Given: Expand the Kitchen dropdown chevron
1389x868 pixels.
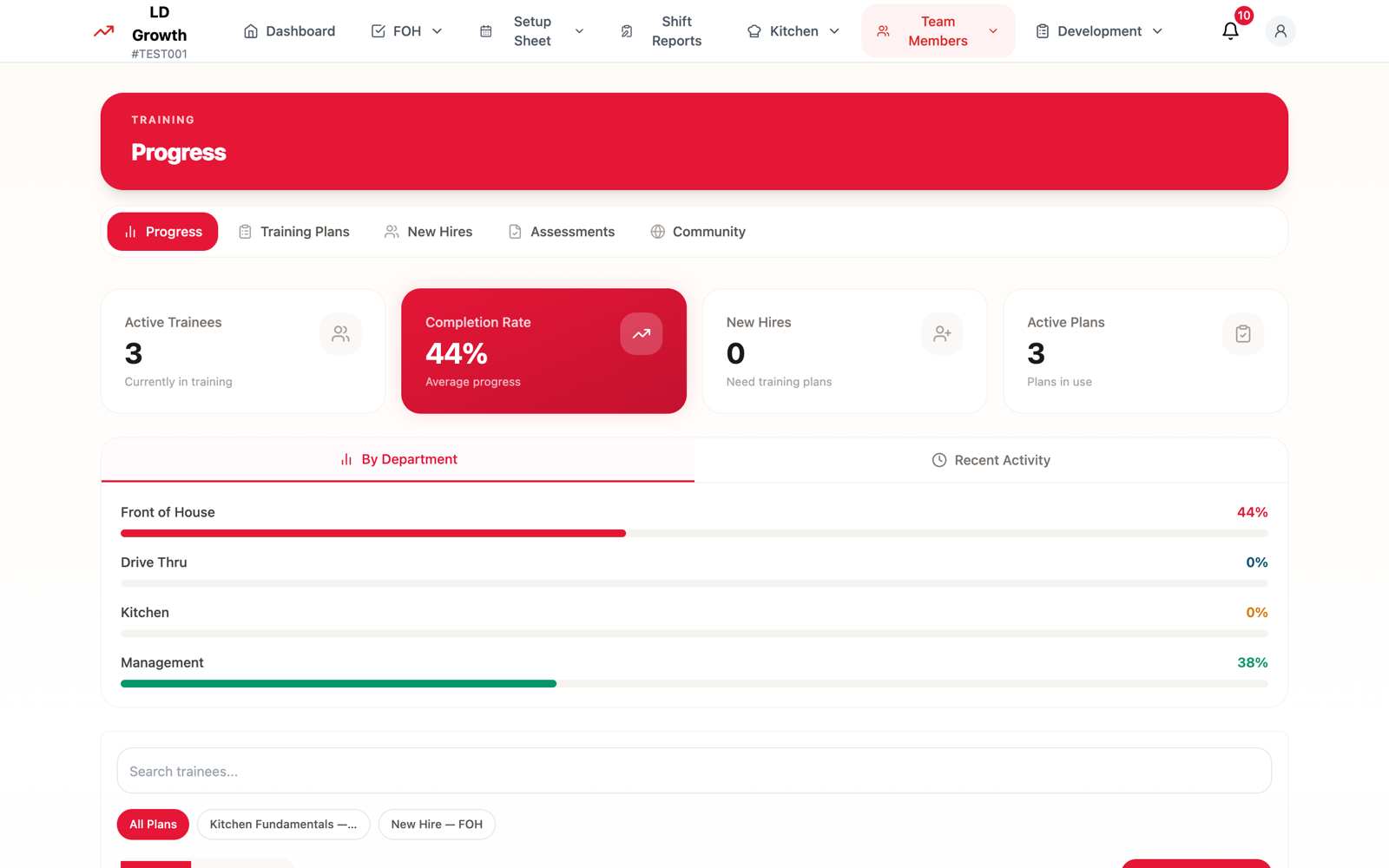Looking at the screenshot, I should point(834,31).
